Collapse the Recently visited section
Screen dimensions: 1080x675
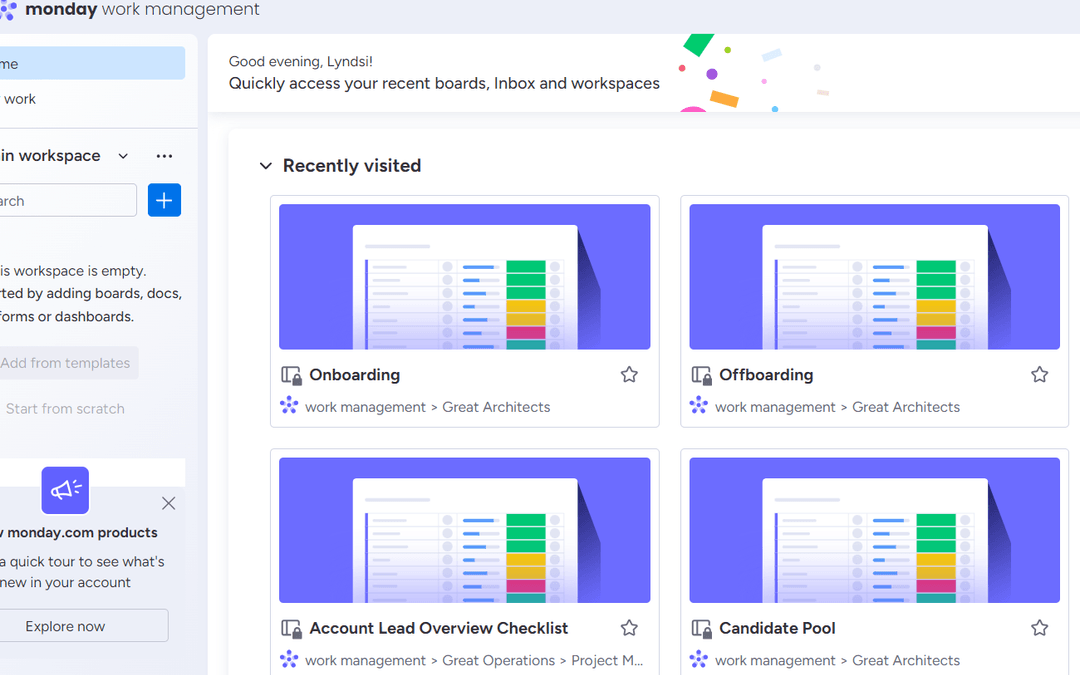tap(266, 165)
